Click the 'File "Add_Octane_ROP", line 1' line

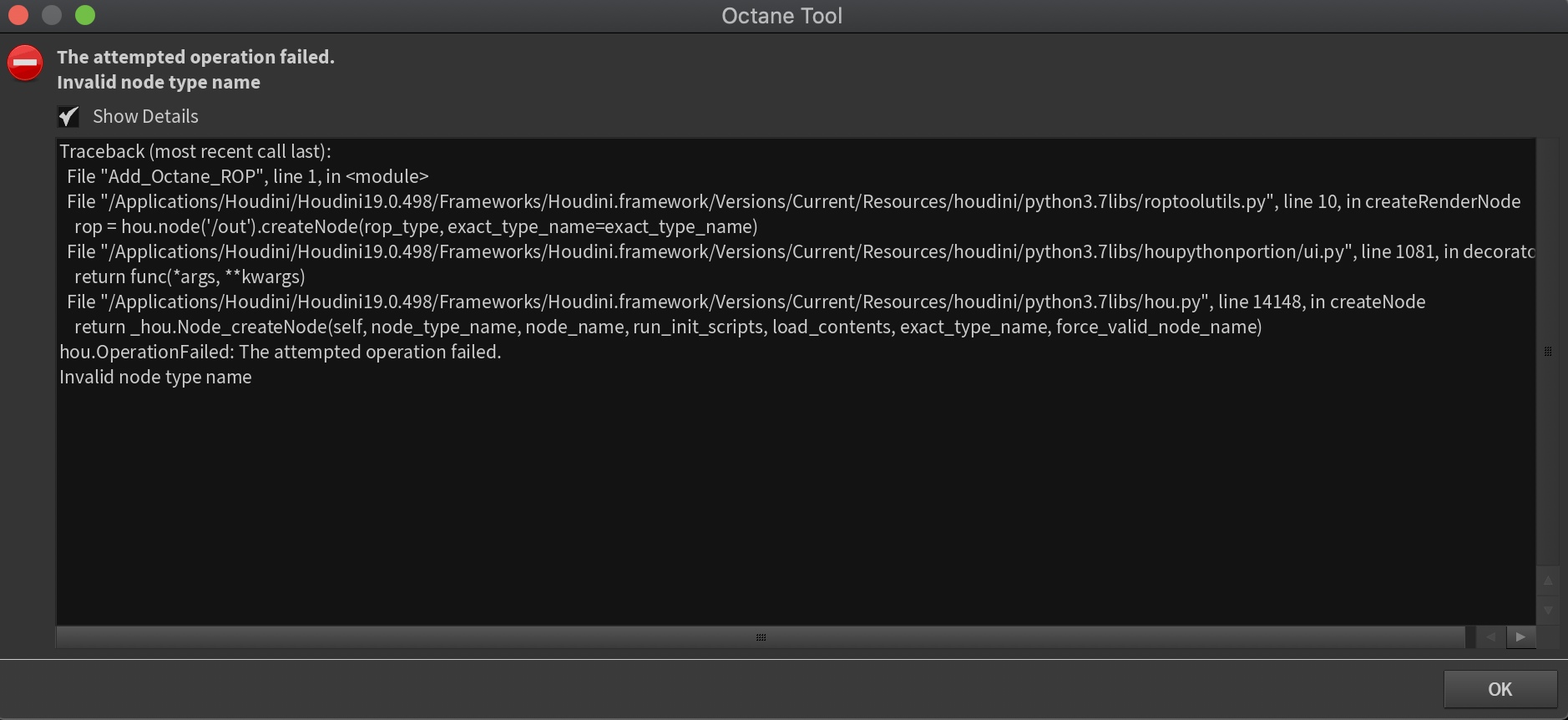click(x=248, y=176)
